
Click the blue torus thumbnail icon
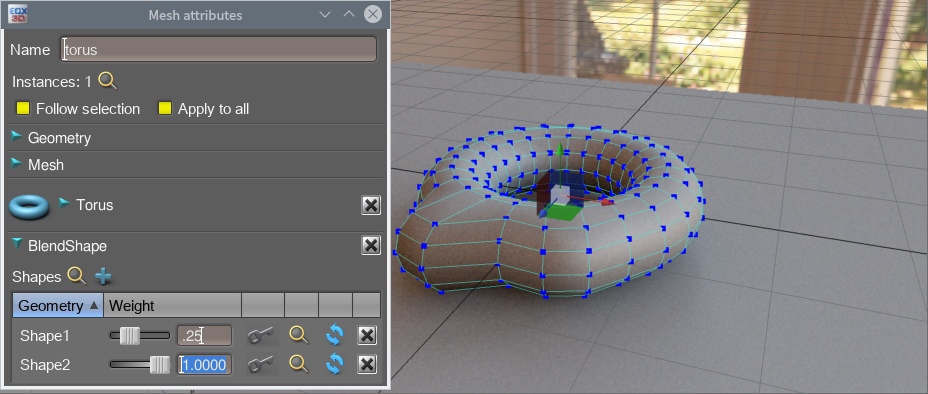[30, 207]
